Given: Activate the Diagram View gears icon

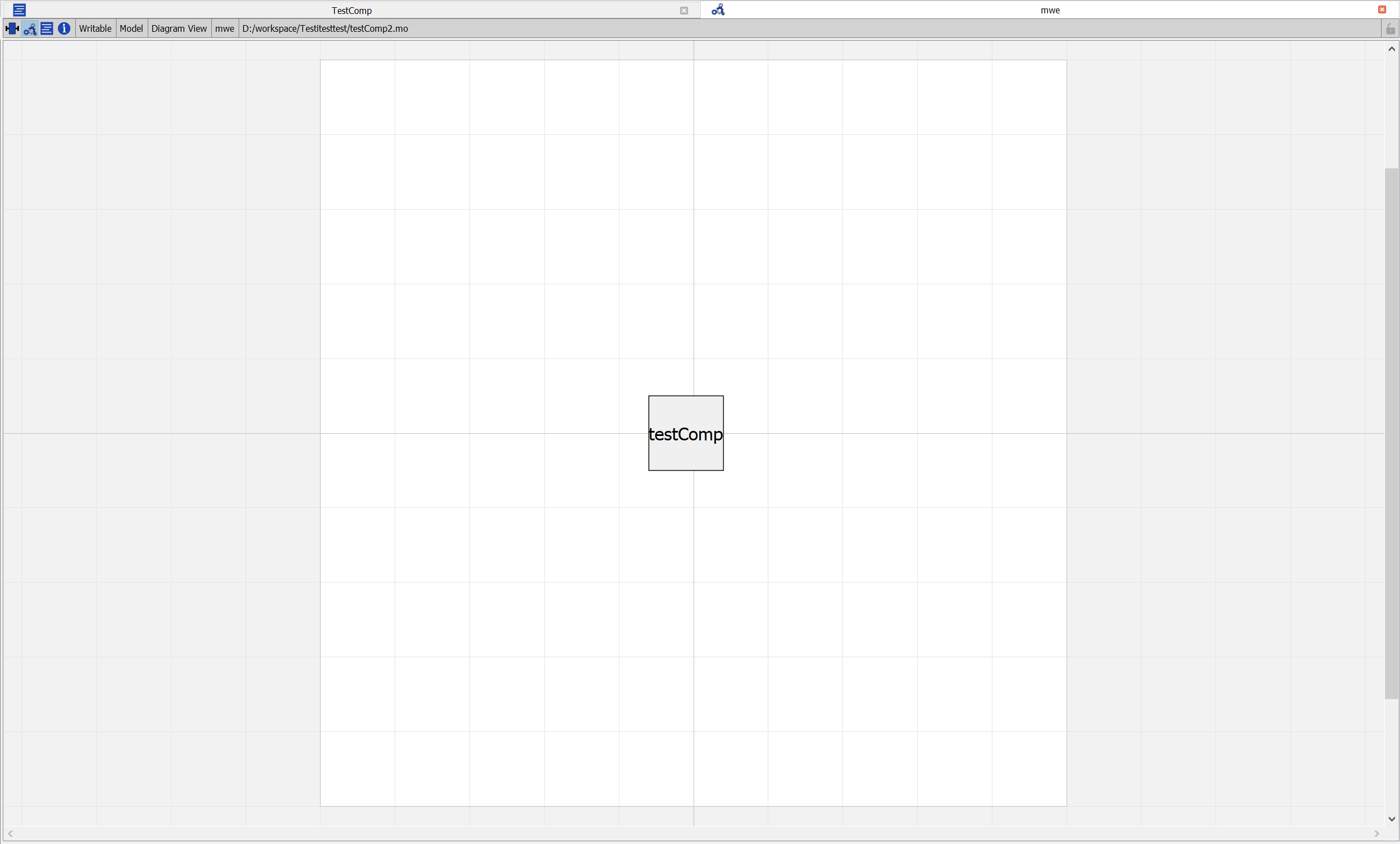Looking at the screenshot, I should [x=29, y=29].
